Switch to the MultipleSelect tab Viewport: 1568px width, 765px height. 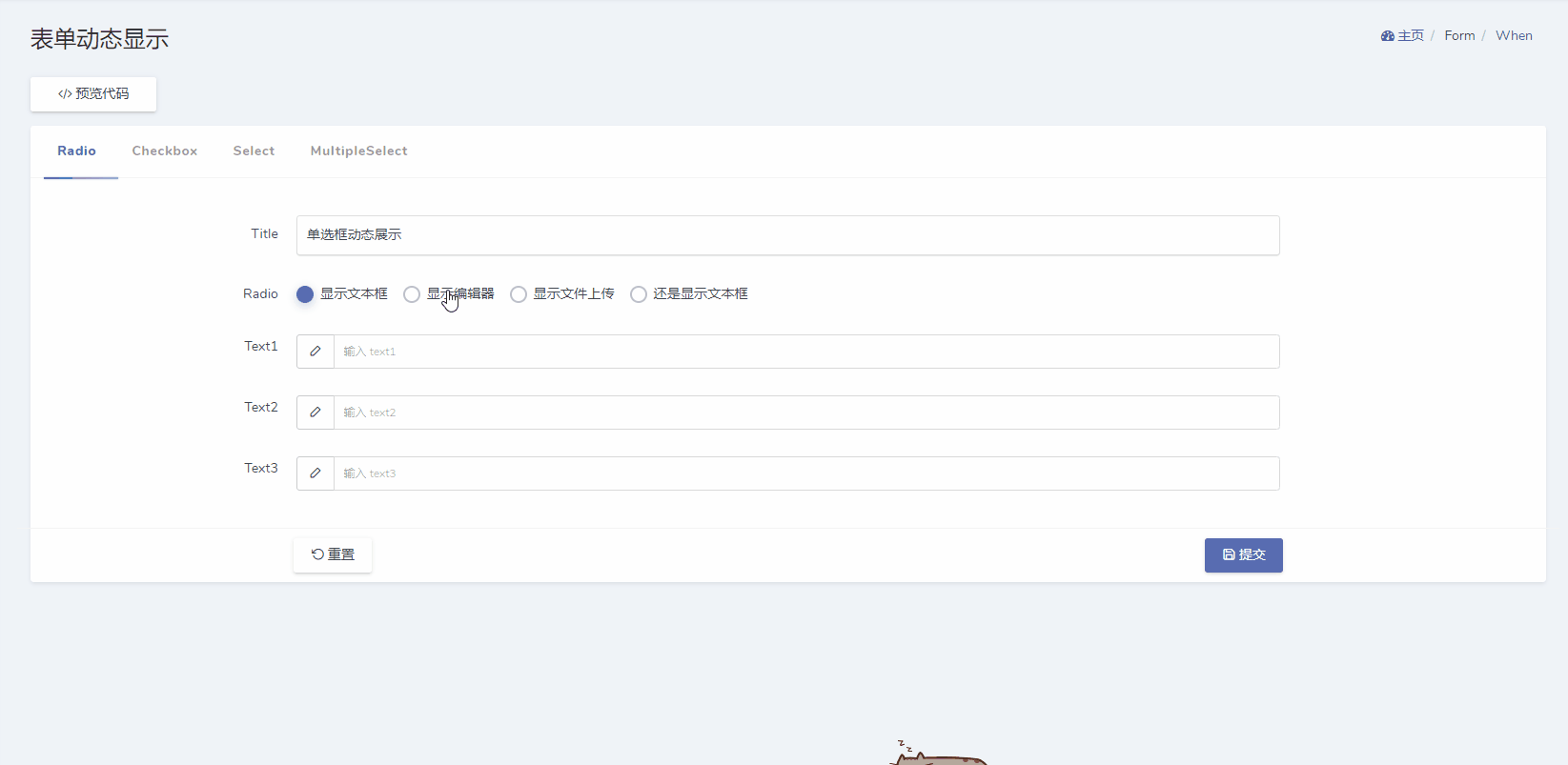pos(358,151)
